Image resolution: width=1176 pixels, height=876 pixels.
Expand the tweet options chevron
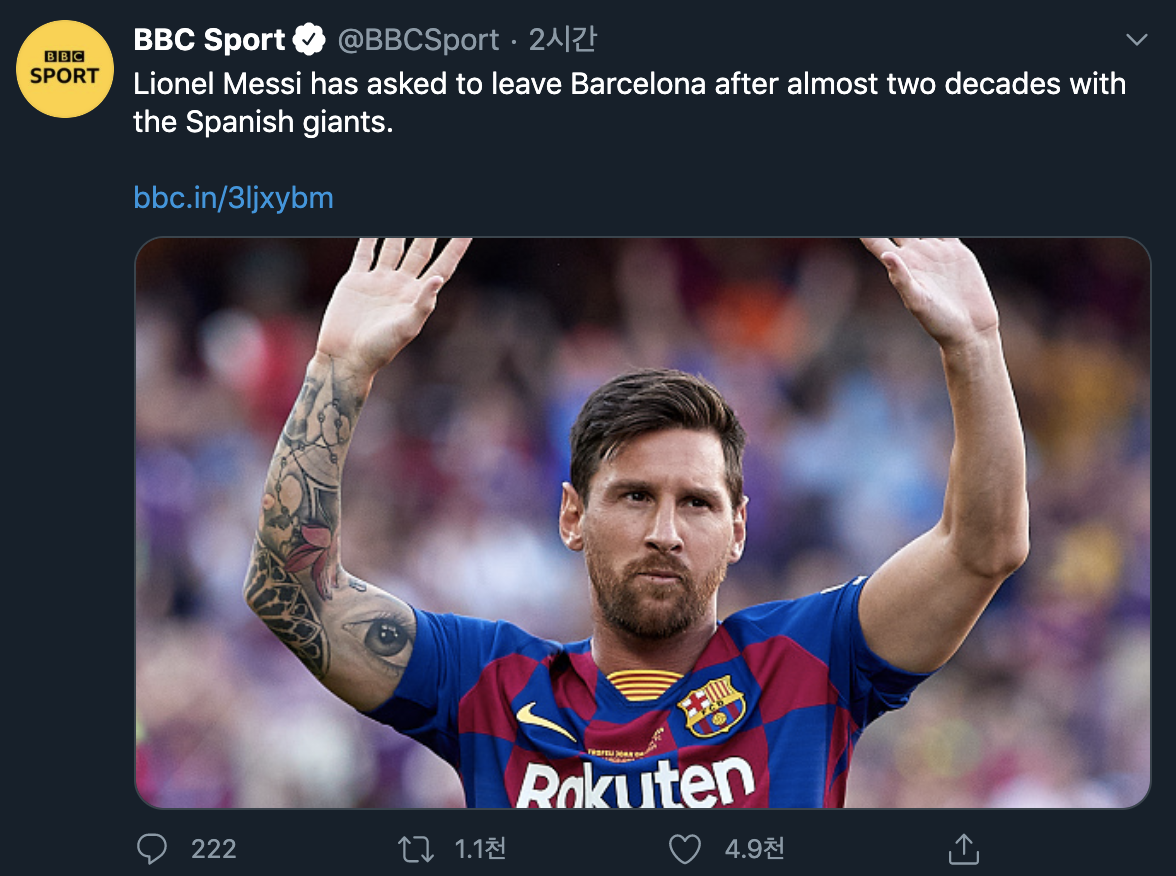point(1137,40)
